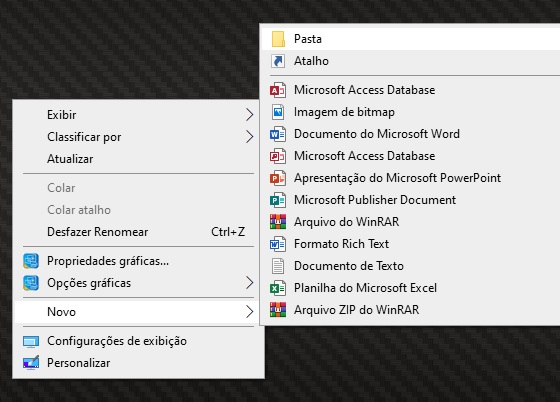Choose the Personalizar menu entry
Image resolution: width=560 pixels, height=402 pixels.
pyautogui.click(x=139, y=363)
